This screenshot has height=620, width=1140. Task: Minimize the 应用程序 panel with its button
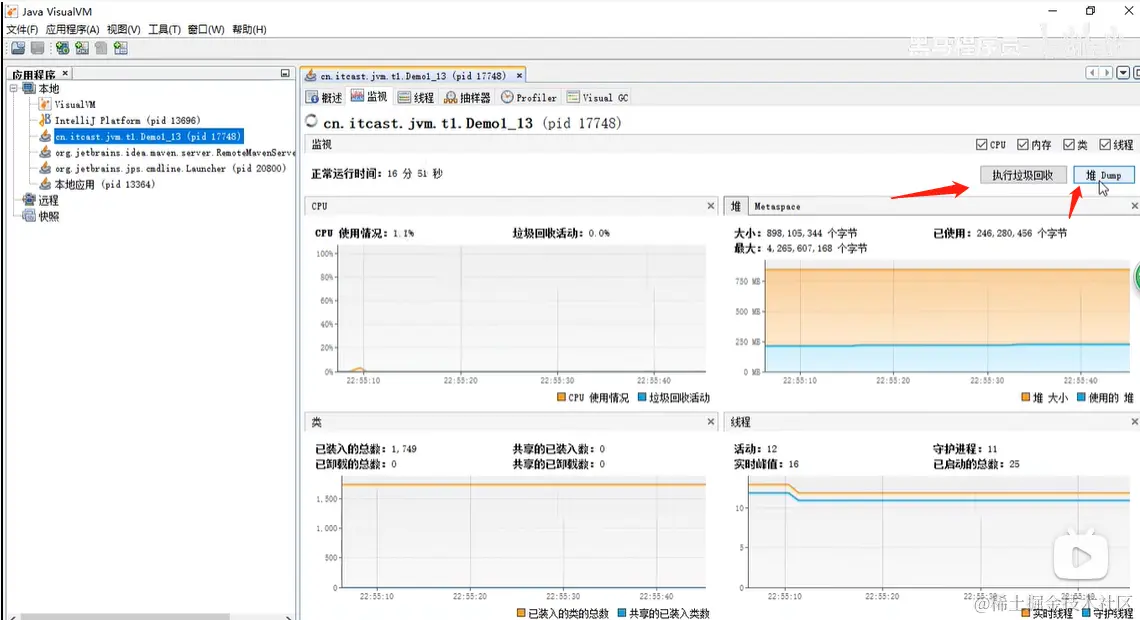285,73
